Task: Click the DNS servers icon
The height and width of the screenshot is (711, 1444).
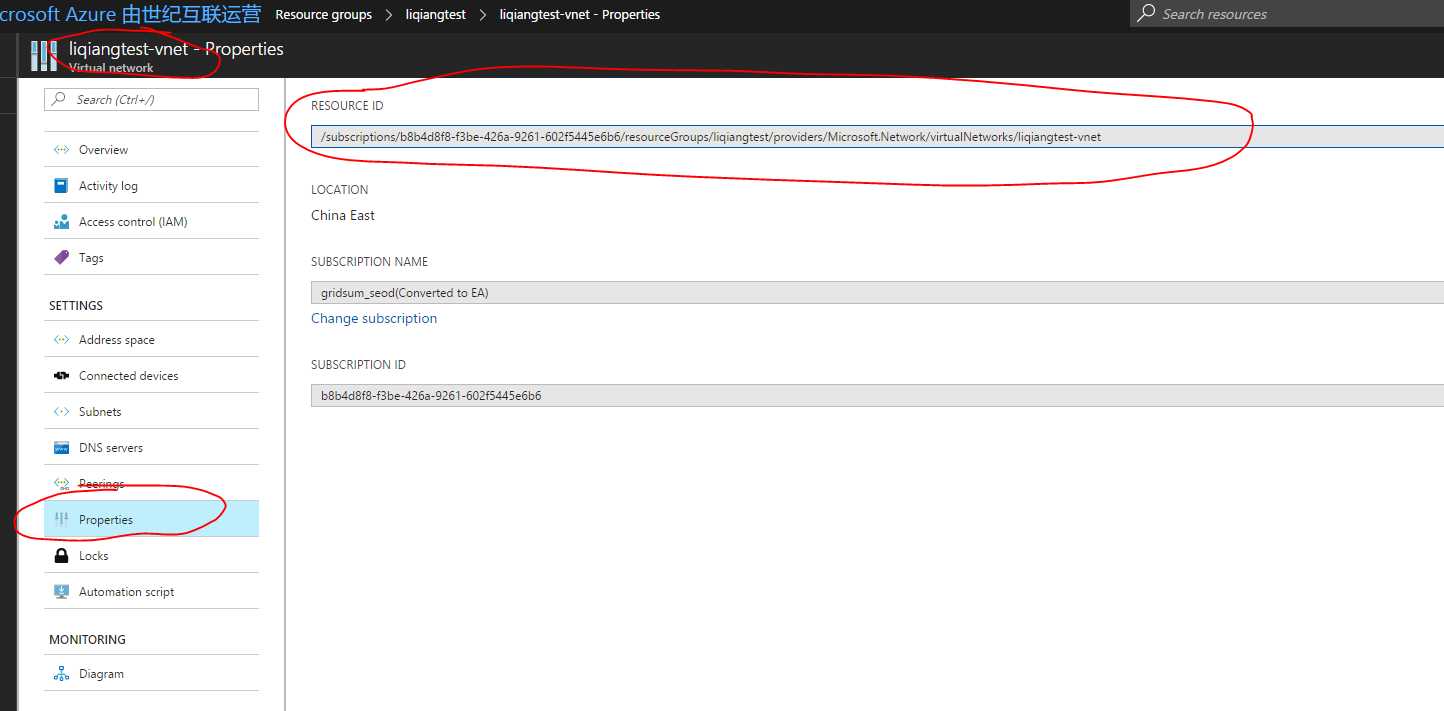Action: [61, 448]
